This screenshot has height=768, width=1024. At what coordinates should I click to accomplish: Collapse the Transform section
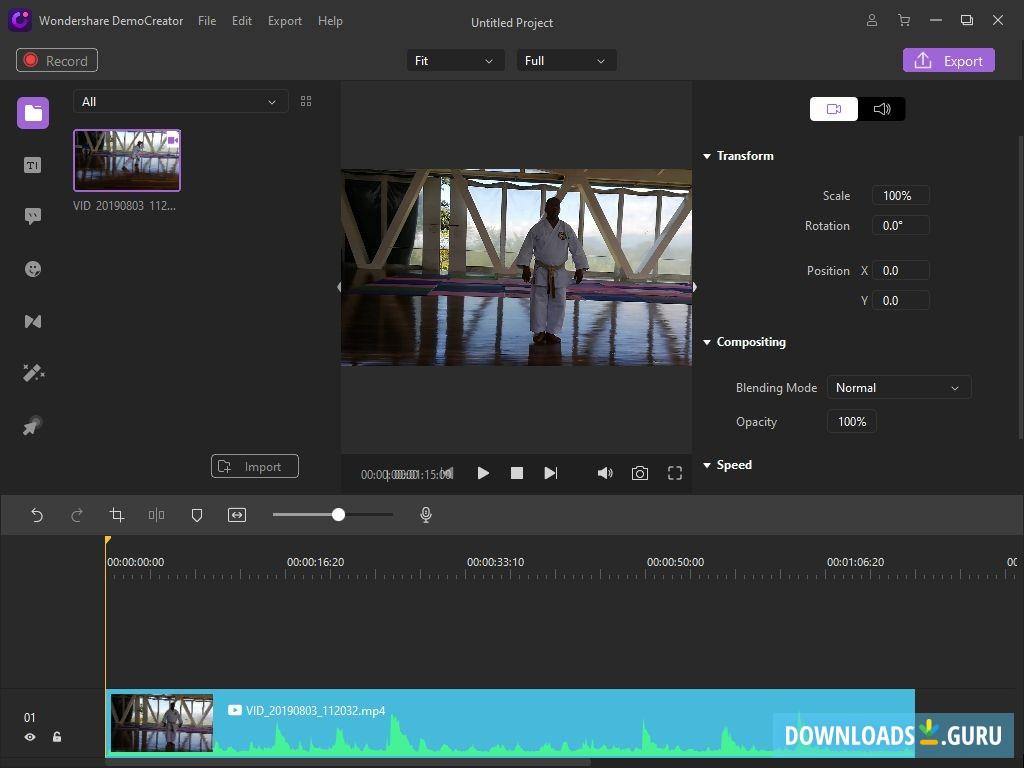coord(707,156)
